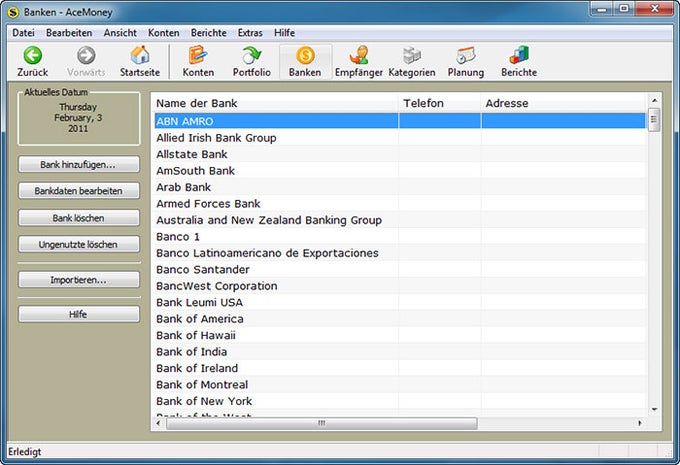Click the Importieren... button
Screen dimensions: 680x465
coord(78,280)
